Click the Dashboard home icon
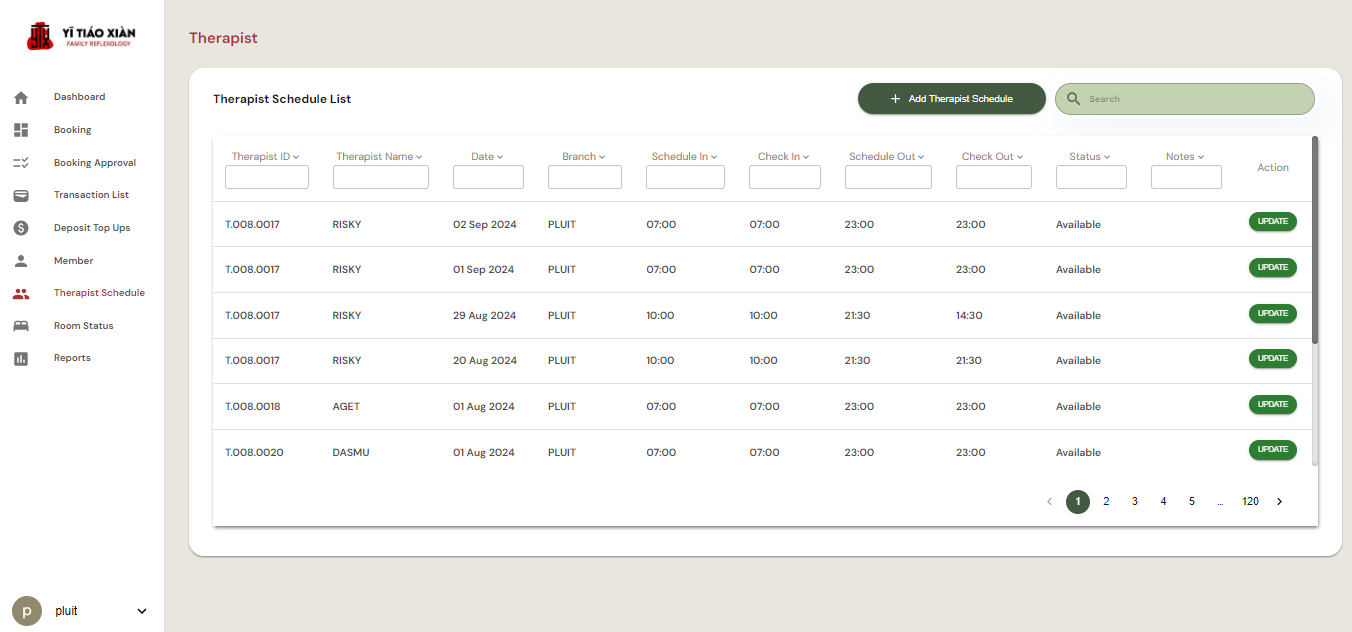The width and height of the screenshot is (1352, 632). coord(21,98)
